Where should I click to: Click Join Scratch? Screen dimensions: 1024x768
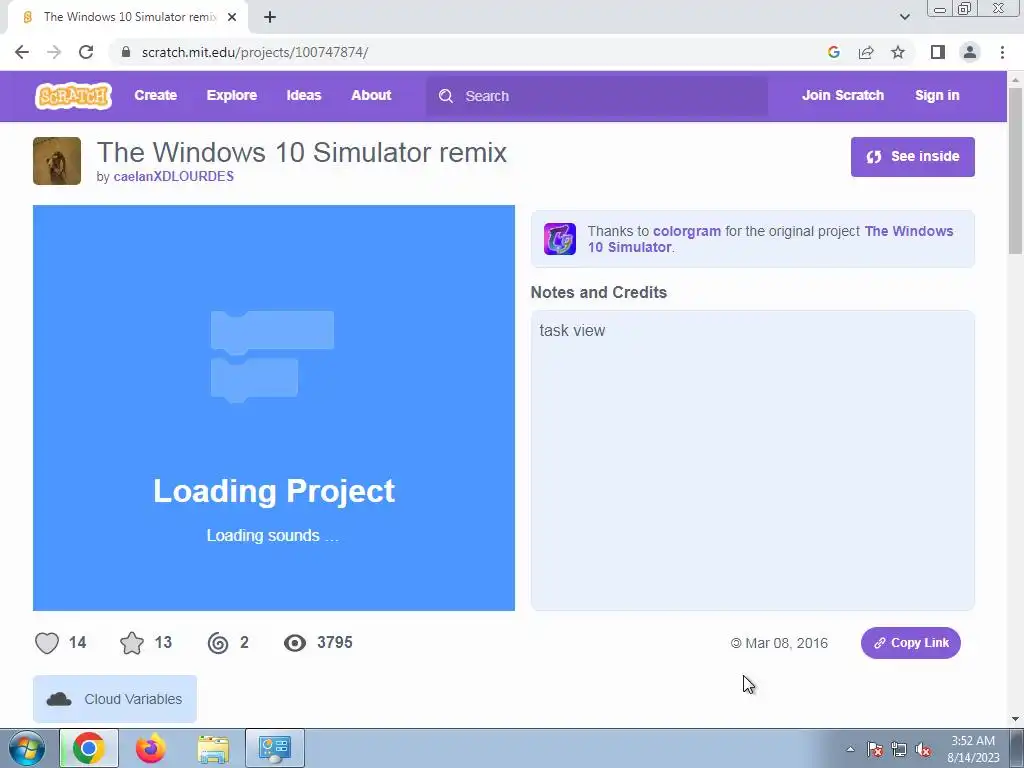tap(842, 95)
